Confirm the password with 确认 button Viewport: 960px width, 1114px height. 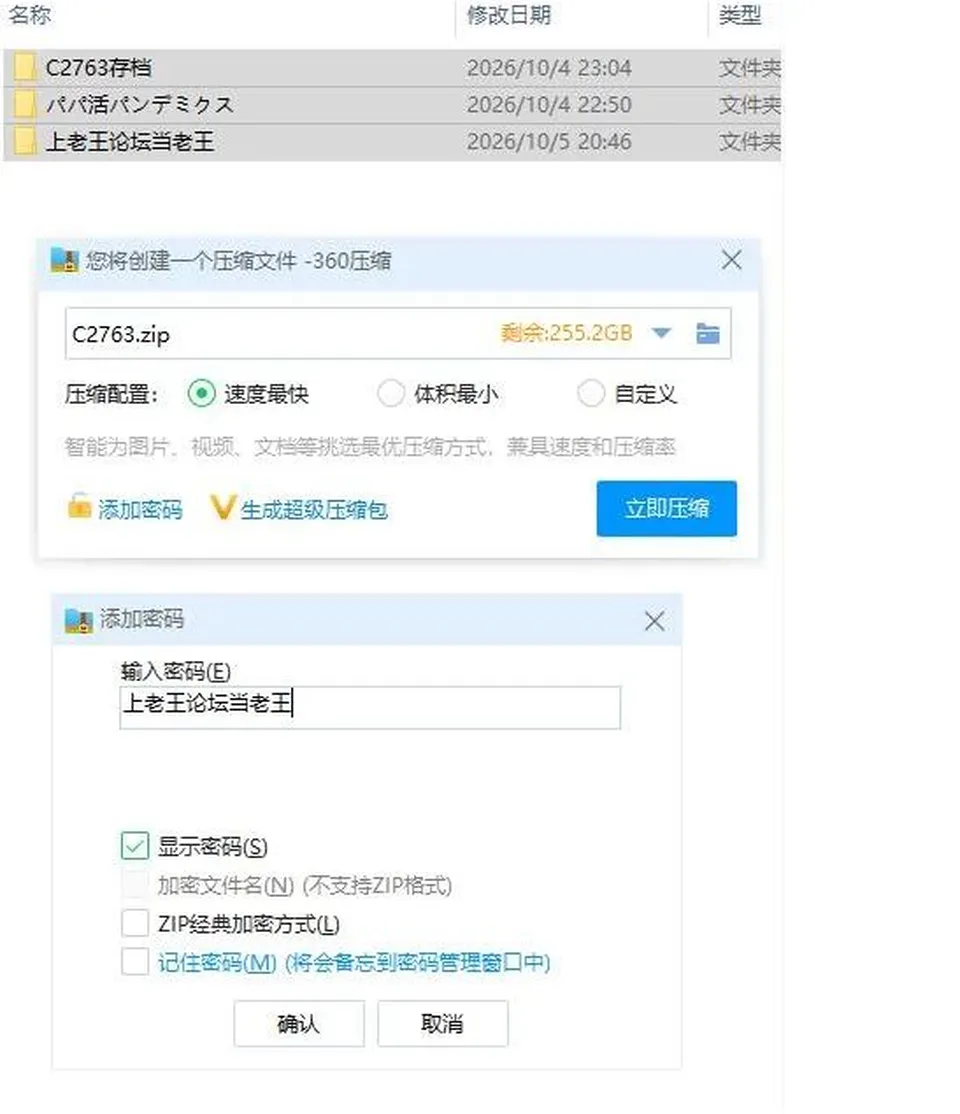299,1024
